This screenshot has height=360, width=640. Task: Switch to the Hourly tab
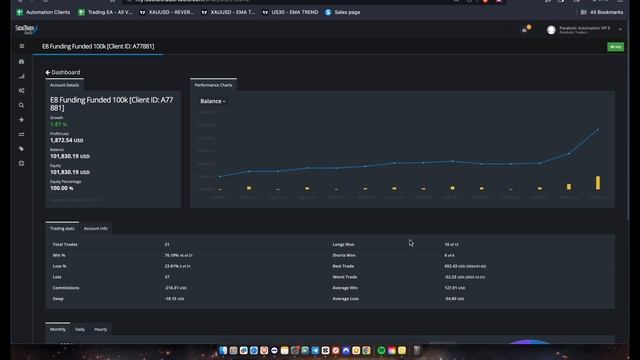point(100,329)
